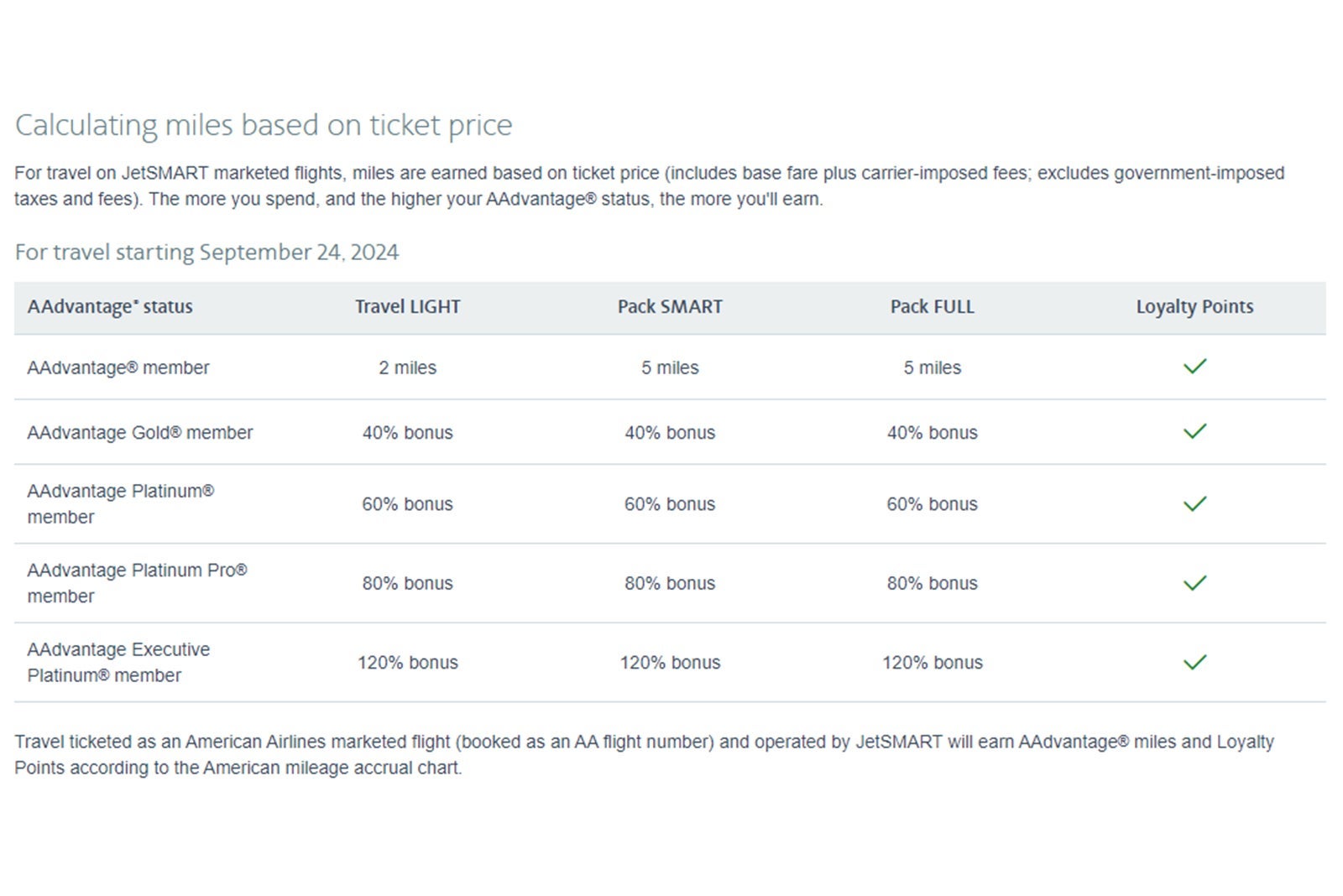The width and height of the screenshot is (1343, 896).
Task: Select the Pack SMART column header
Action: pyautogui.click(x=670, y=307)
